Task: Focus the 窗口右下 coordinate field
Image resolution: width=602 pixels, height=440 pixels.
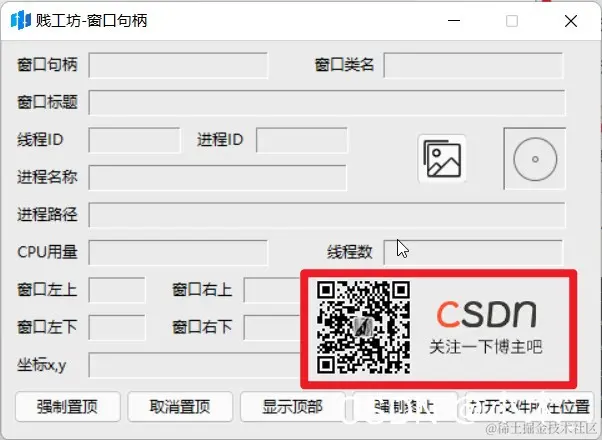Action: tap(272, 327)
